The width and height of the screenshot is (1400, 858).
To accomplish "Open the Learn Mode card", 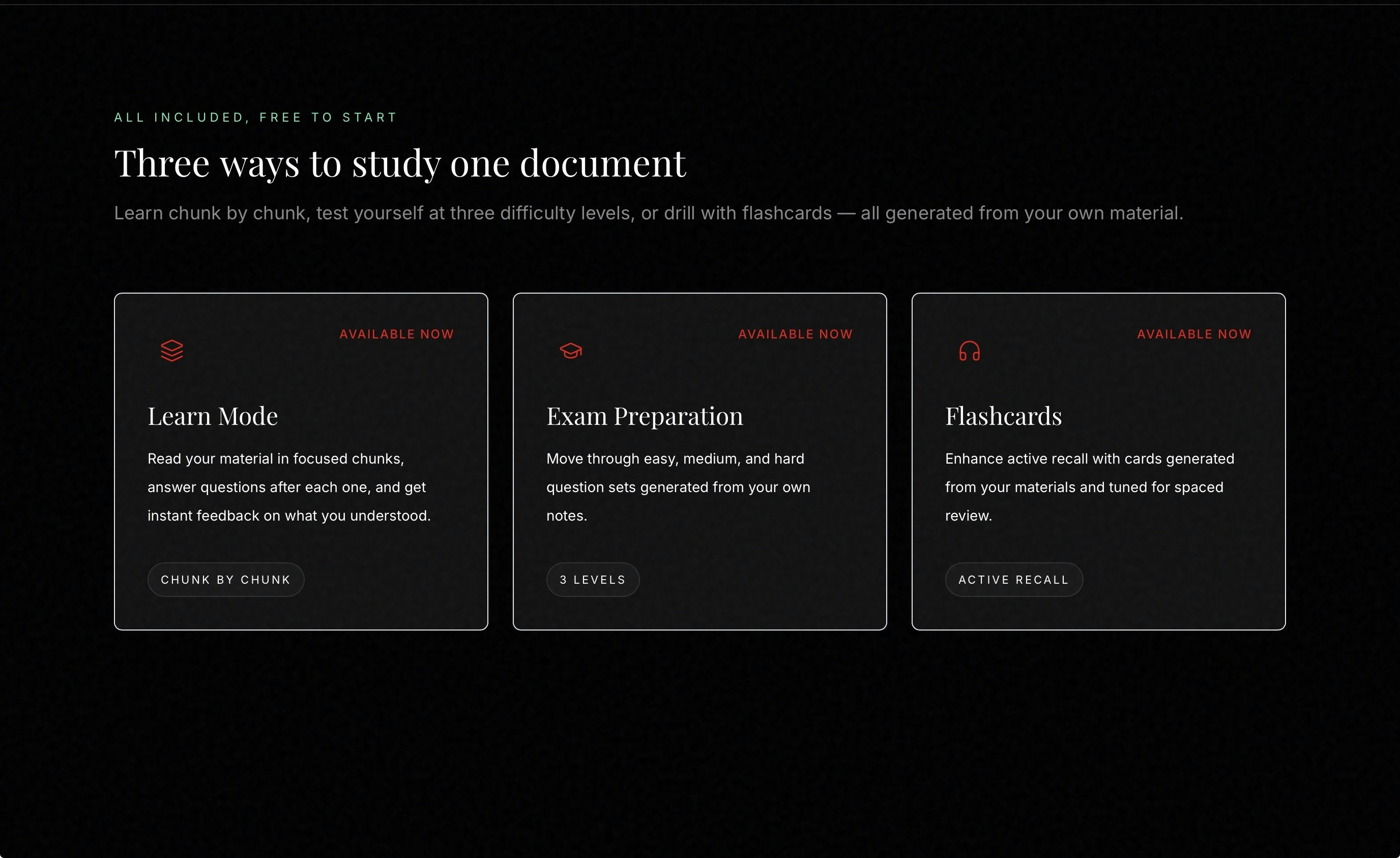I will 301,460.
